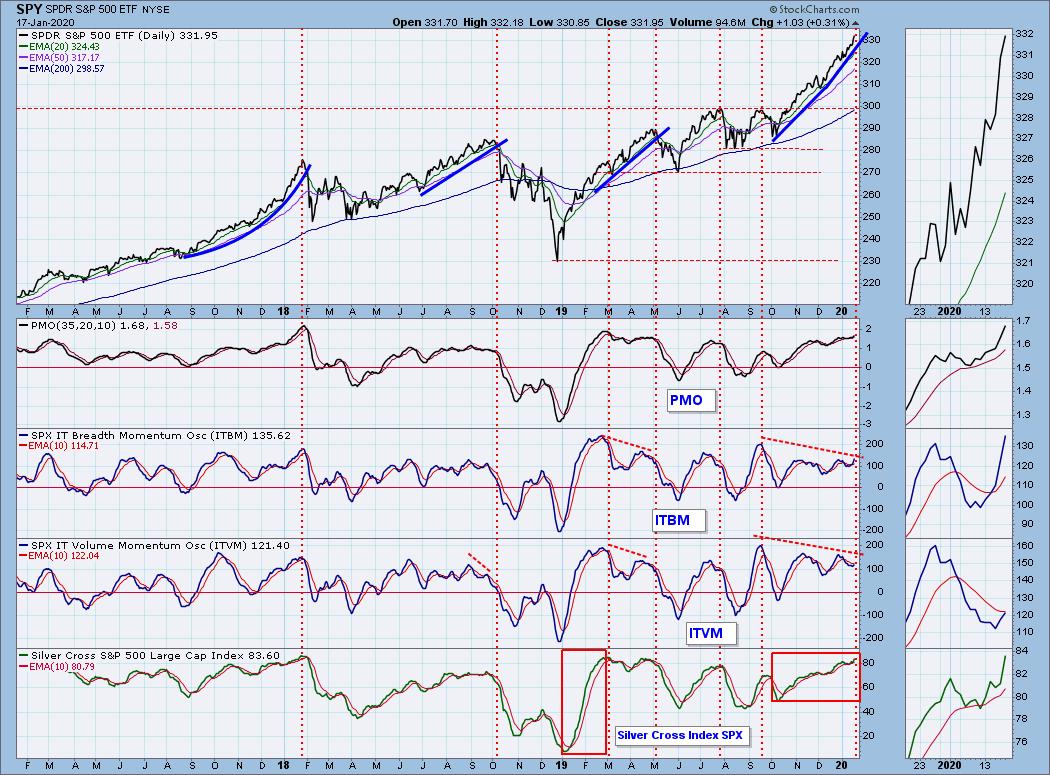Select the boxed ITBM annotation label
Image resolution: width=1050 pixels, height=775 pixels.
(x=678, y=520)
